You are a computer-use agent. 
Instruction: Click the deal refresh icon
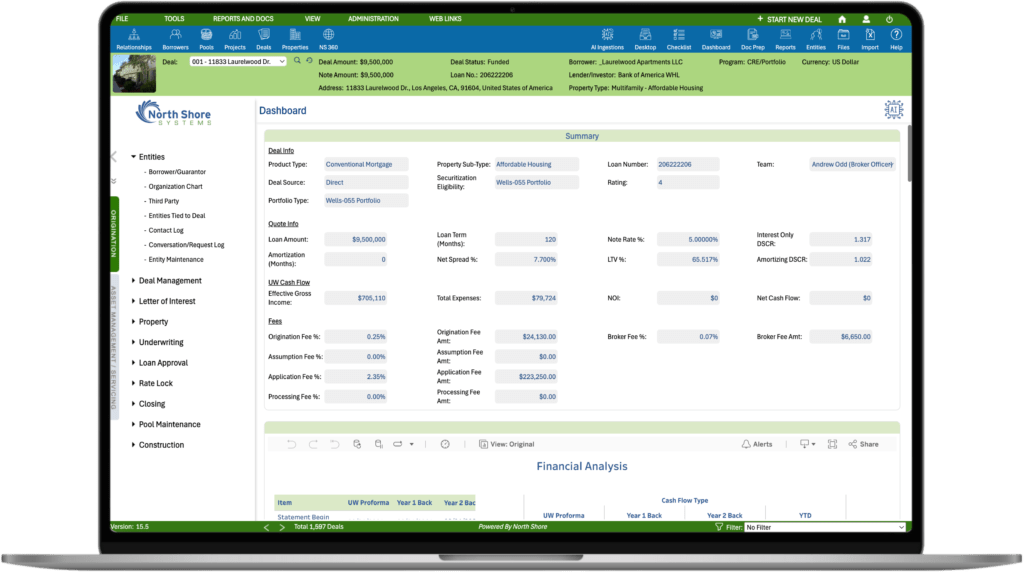(310, 61)
